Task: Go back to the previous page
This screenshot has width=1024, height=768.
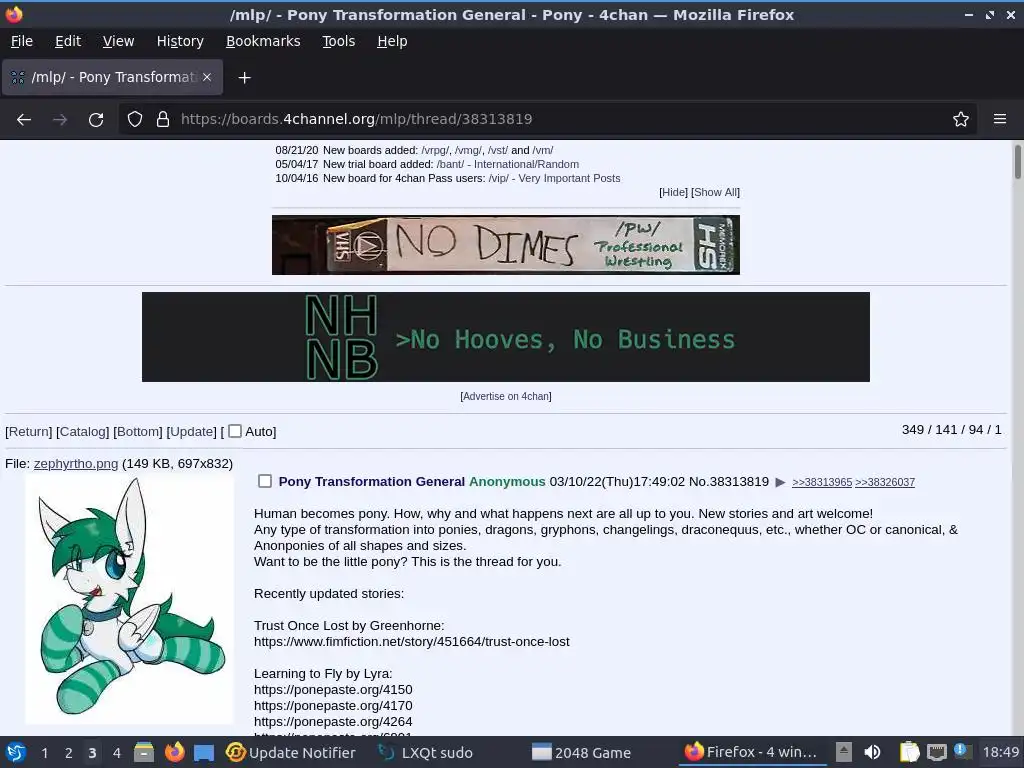Action: [24, 120]
